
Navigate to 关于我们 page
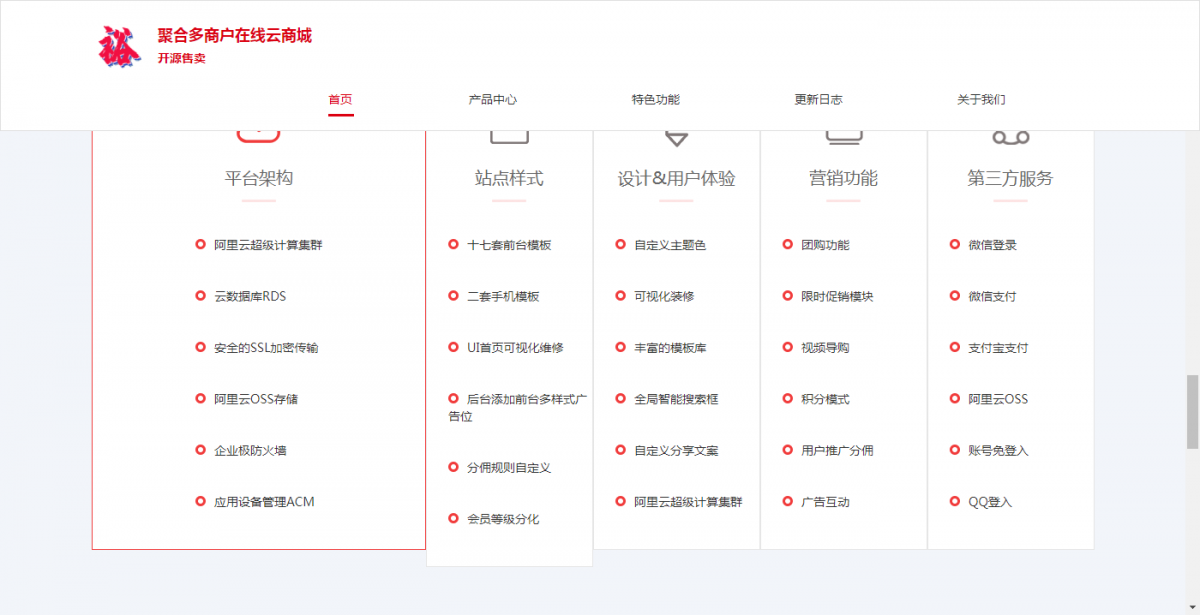coord(981,100)
